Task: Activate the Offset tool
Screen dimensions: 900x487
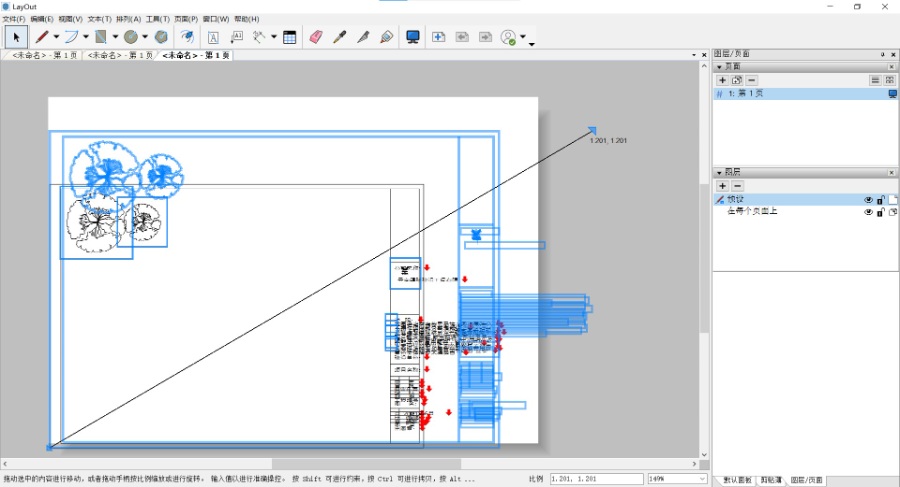Action: click(187, 37)
